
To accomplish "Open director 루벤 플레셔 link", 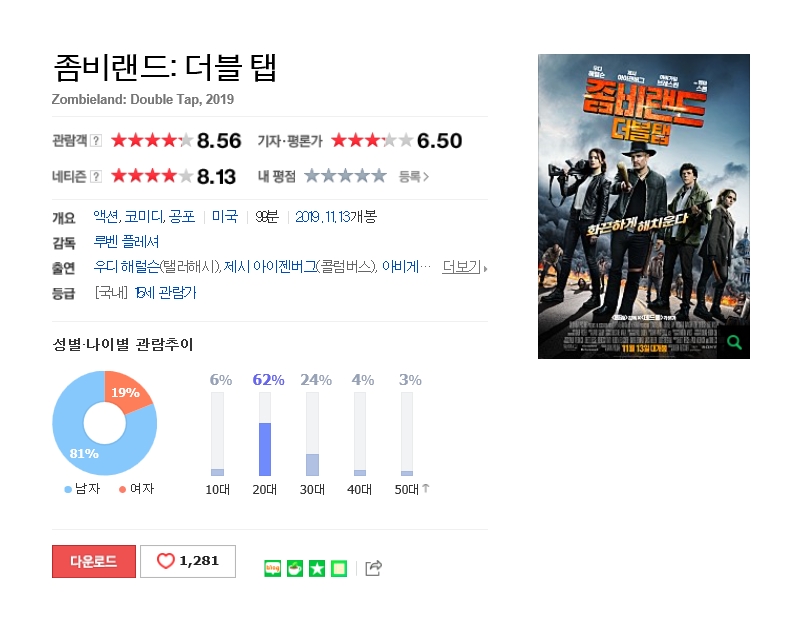I will [x=126, y=242].
